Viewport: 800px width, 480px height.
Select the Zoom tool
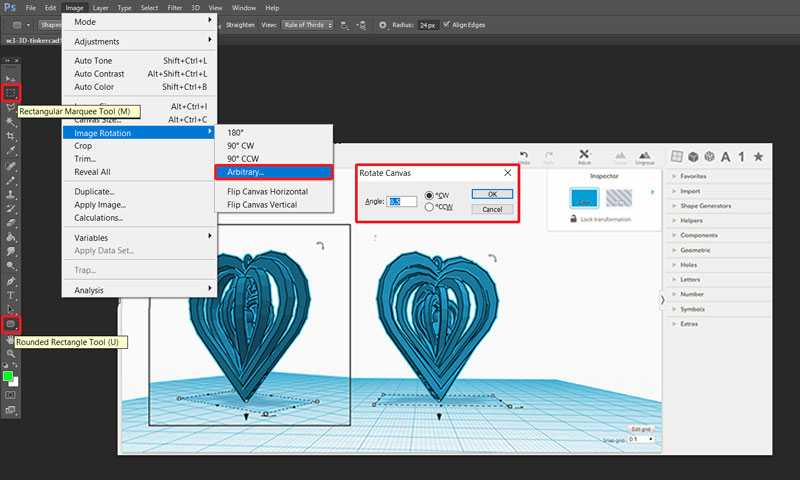(11, 353)
